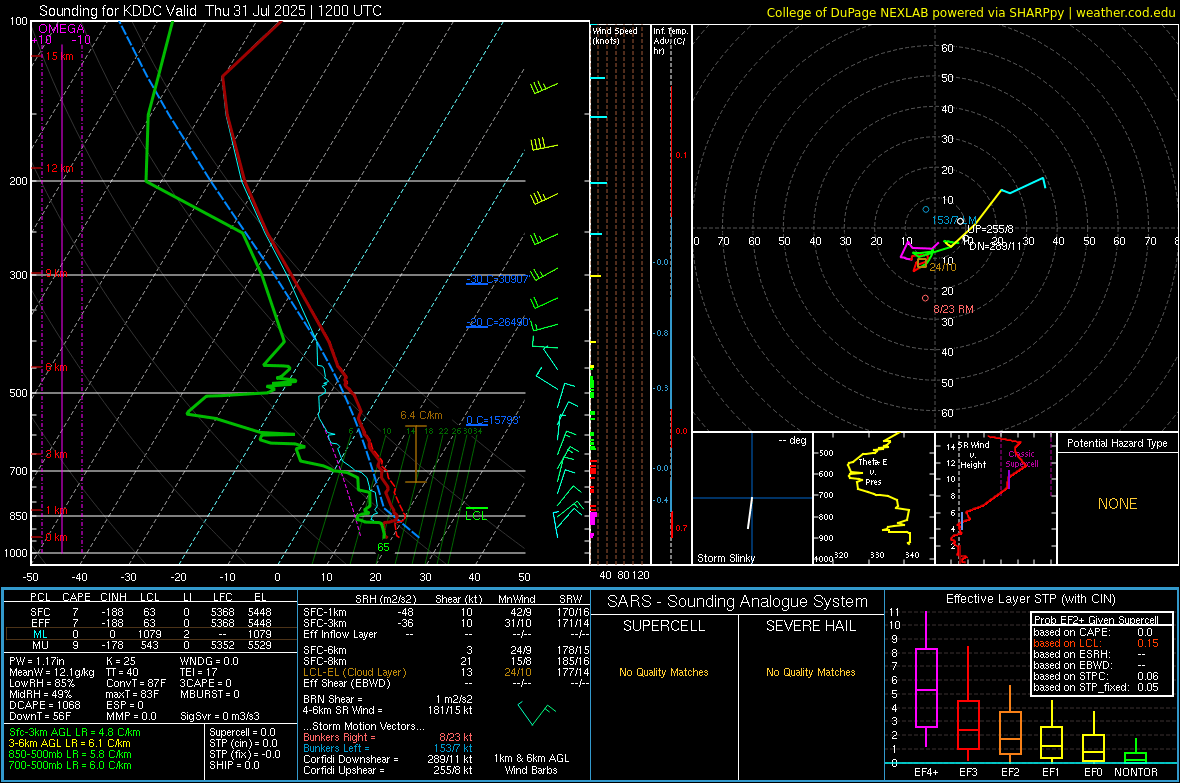The height and width of the screenshot is (783, 1180).
Task: Click the CAPE column header
Action: coord(76,597)
